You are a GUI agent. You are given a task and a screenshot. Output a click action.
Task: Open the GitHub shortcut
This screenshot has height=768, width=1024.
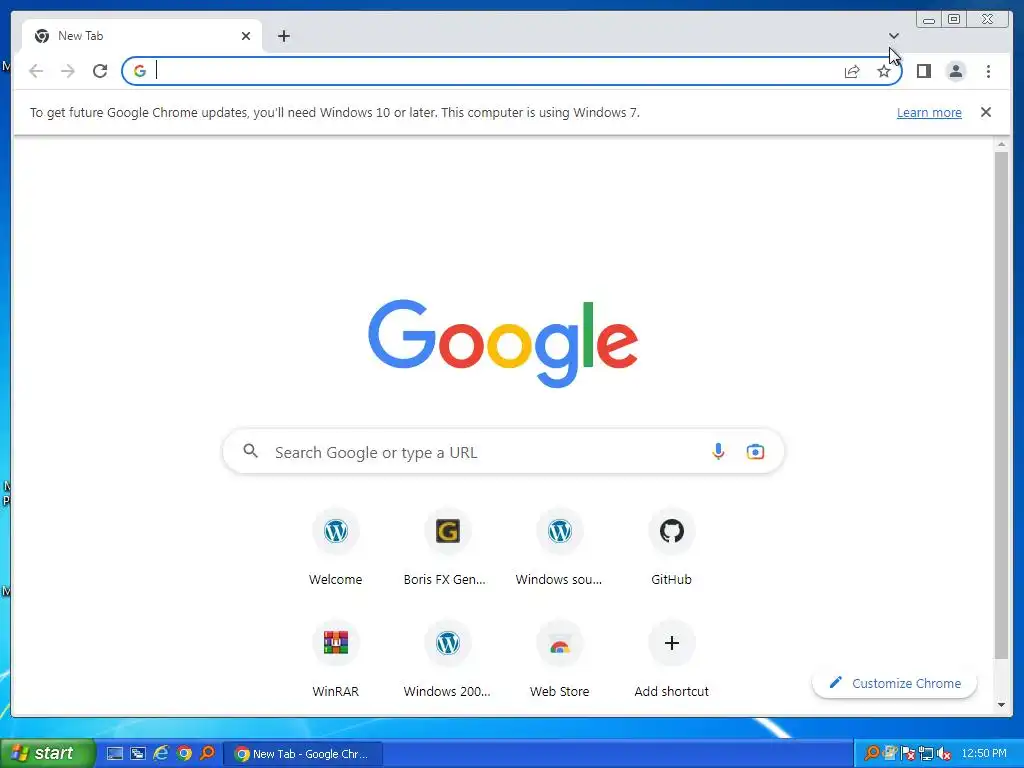(x=671, y=548)
